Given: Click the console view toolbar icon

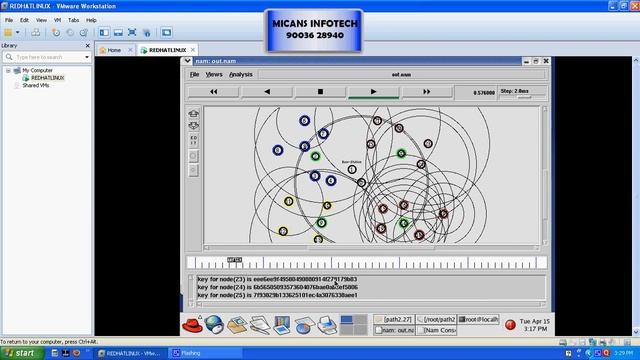Looking at the screenshot, I should pos(166,33).
